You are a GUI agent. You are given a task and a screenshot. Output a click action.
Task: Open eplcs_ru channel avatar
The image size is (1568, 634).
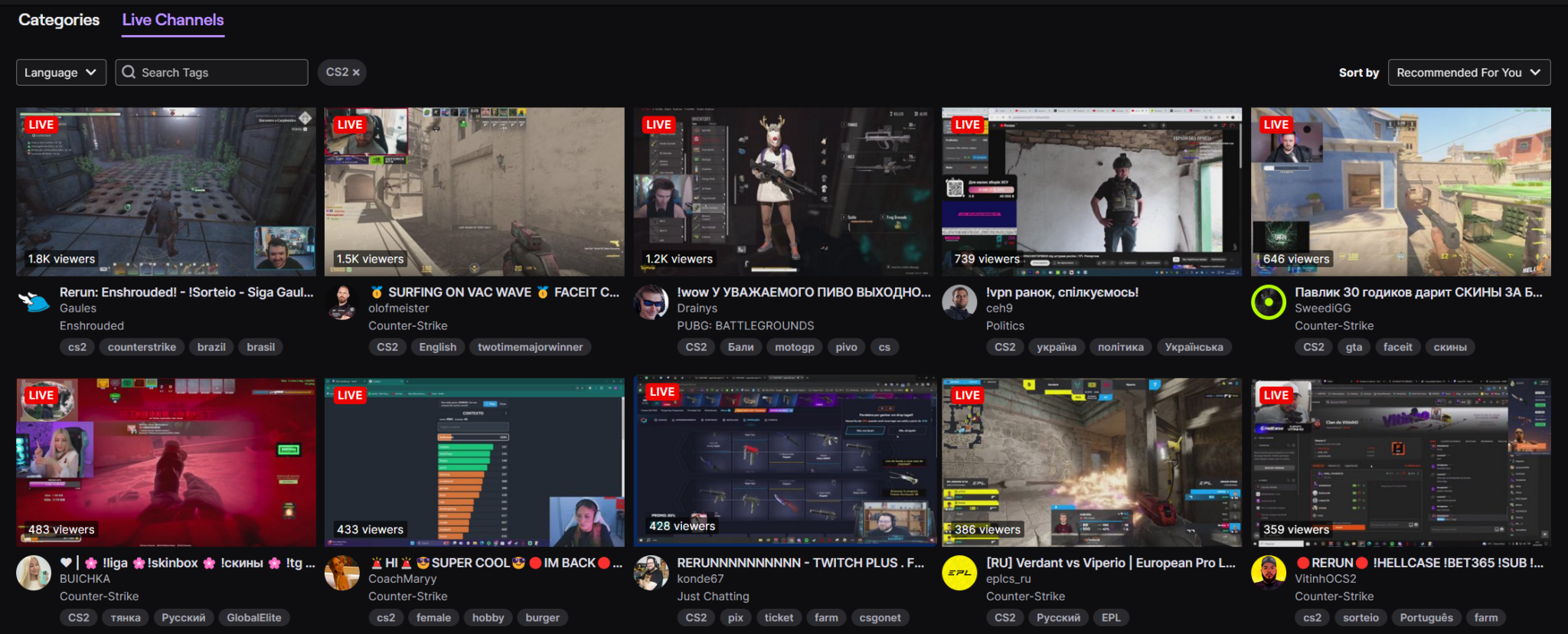pos(959,573)
